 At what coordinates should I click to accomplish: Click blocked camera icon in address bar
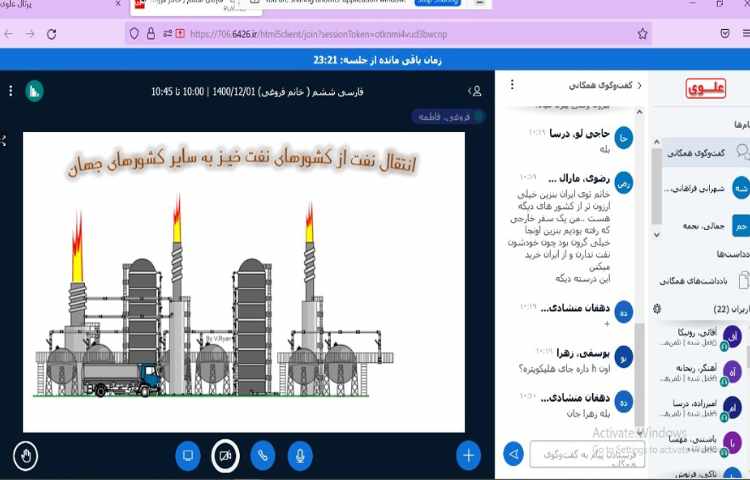click(180, 34)
